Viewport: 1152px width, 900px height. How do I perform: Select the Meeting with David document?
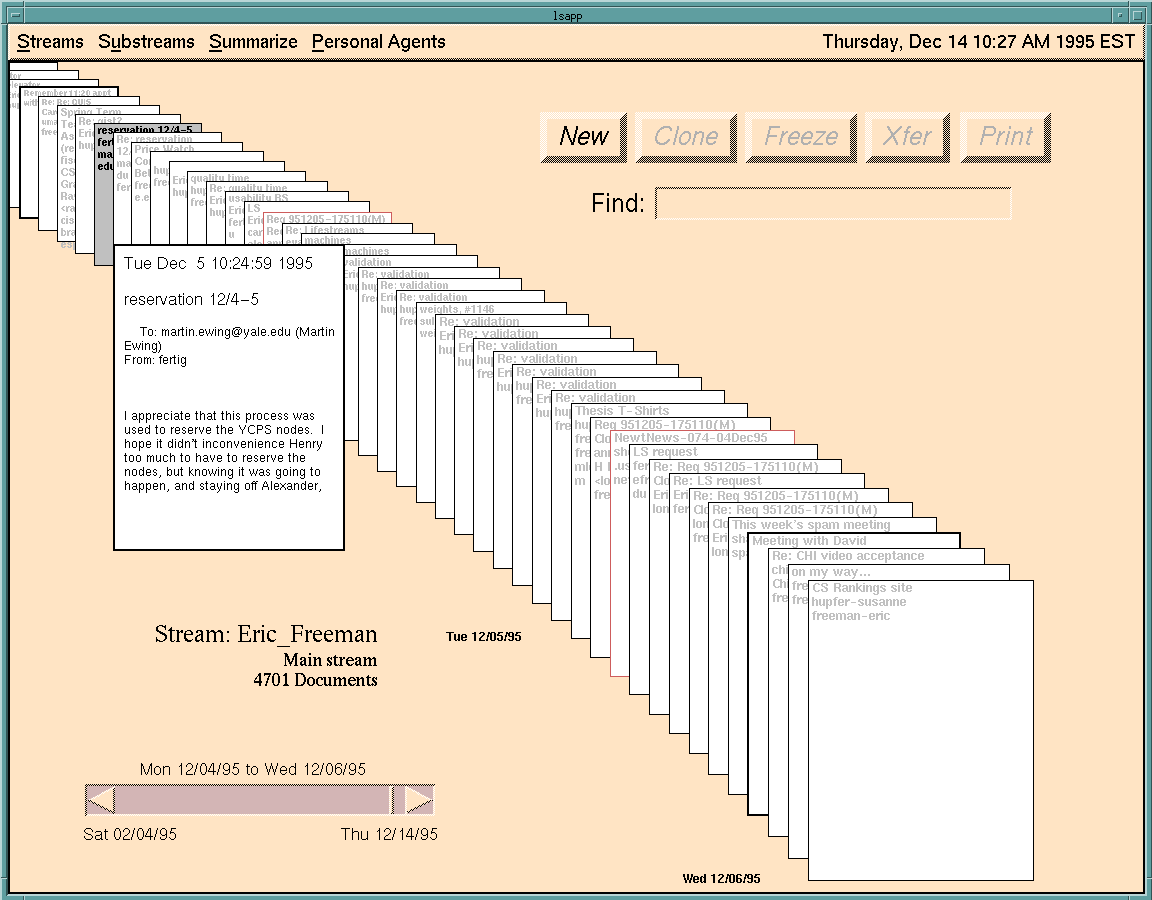[x=809, y=541]
